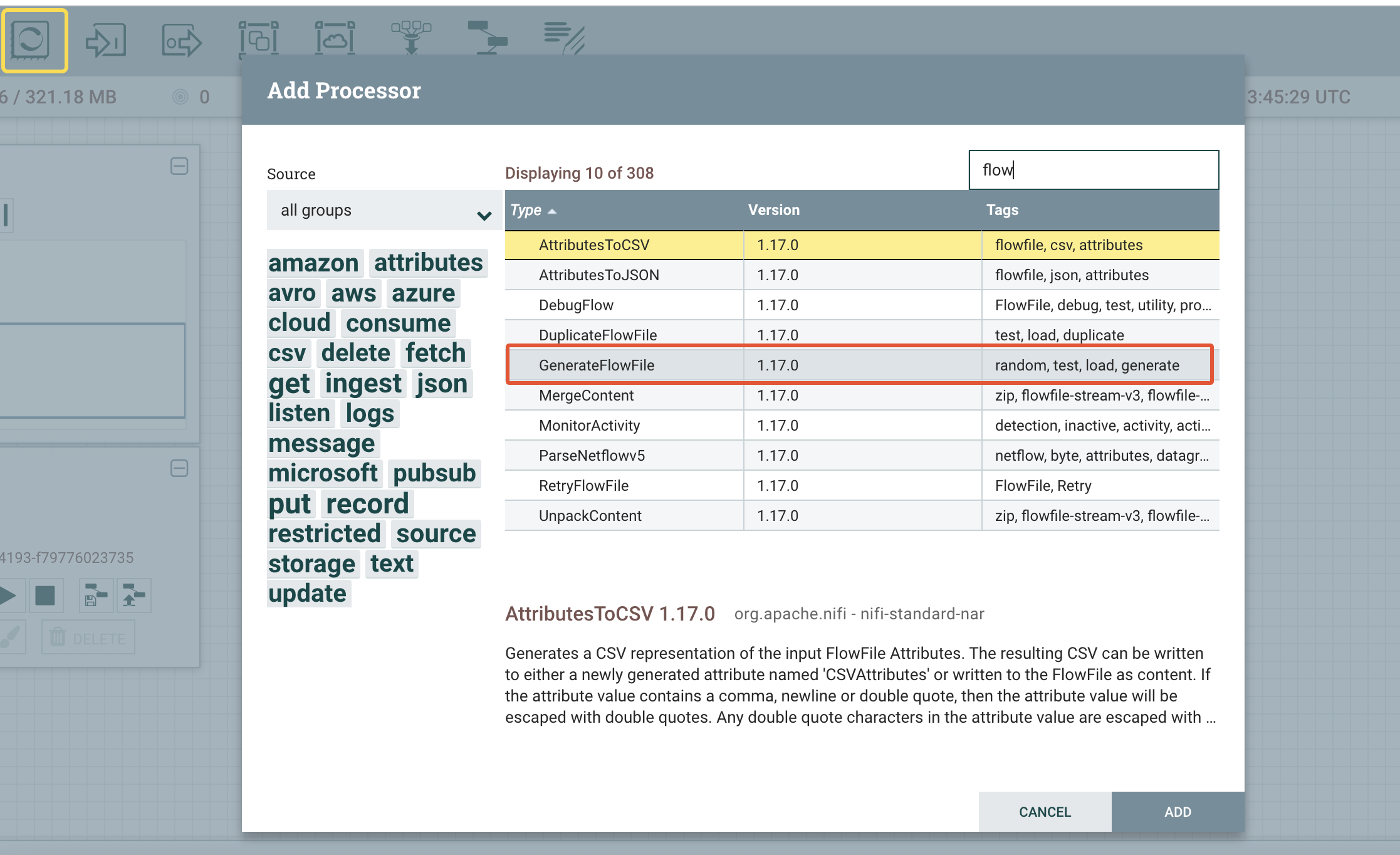Filter by the 'update' tag
1400x855 pixels.
coord(308,594)
